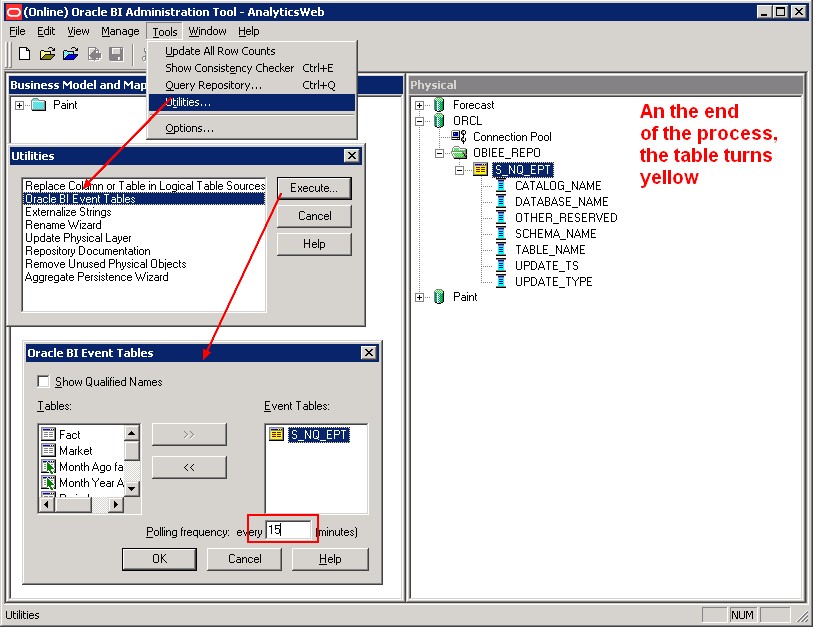Click the Polling frequency minutes field
Image resolution: width=813 pixels, height=627 pixels.
[x=289, y=530]
